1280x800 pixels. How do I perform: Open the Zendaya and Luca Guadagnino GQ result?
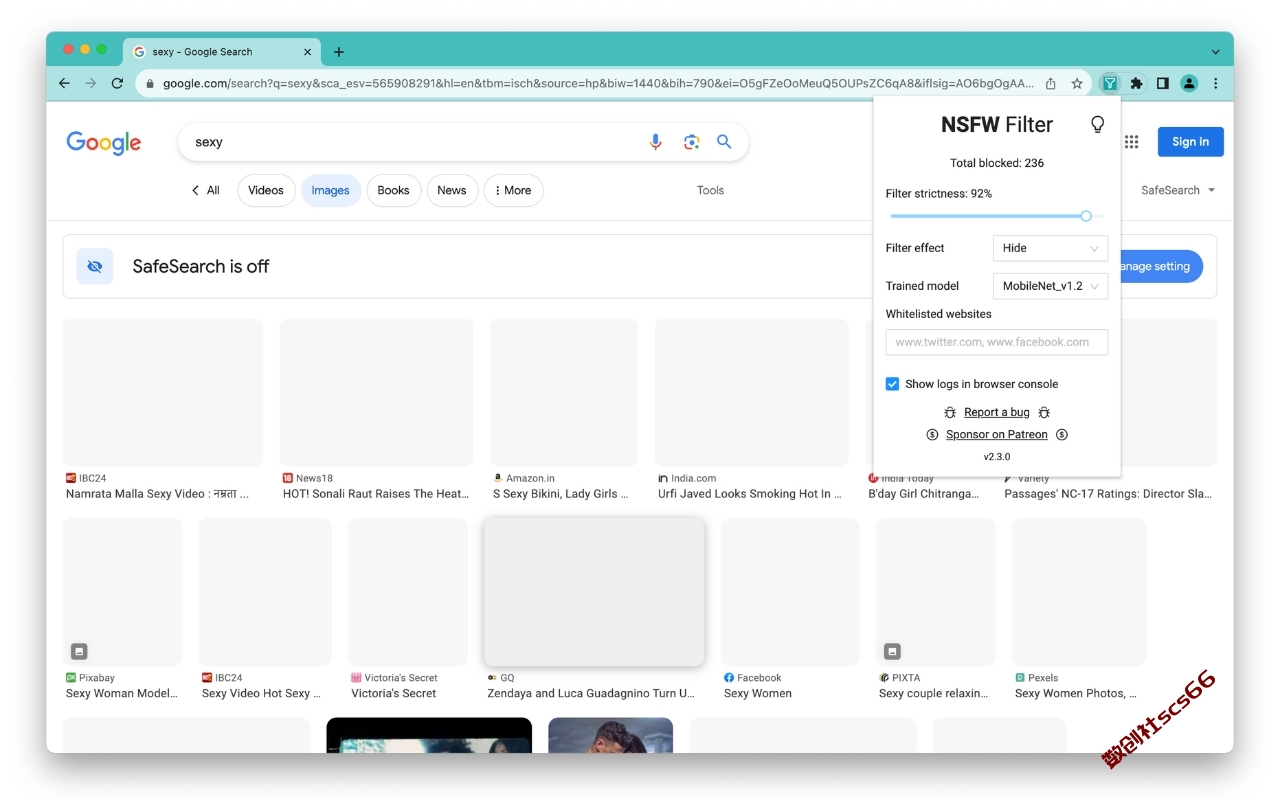click(x=590, y=693)
